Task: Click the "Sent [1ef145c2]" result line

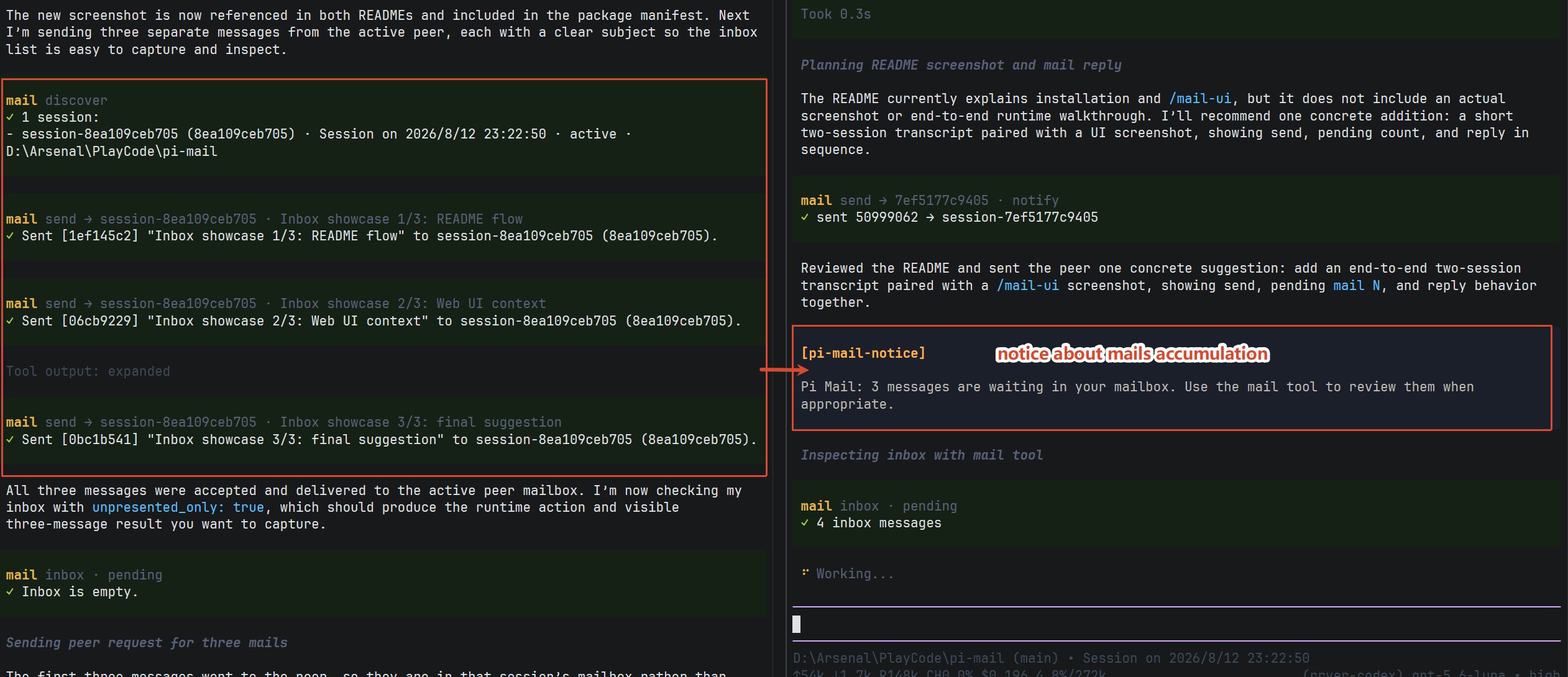Action: pyautogui.click(x=362, y=236)
